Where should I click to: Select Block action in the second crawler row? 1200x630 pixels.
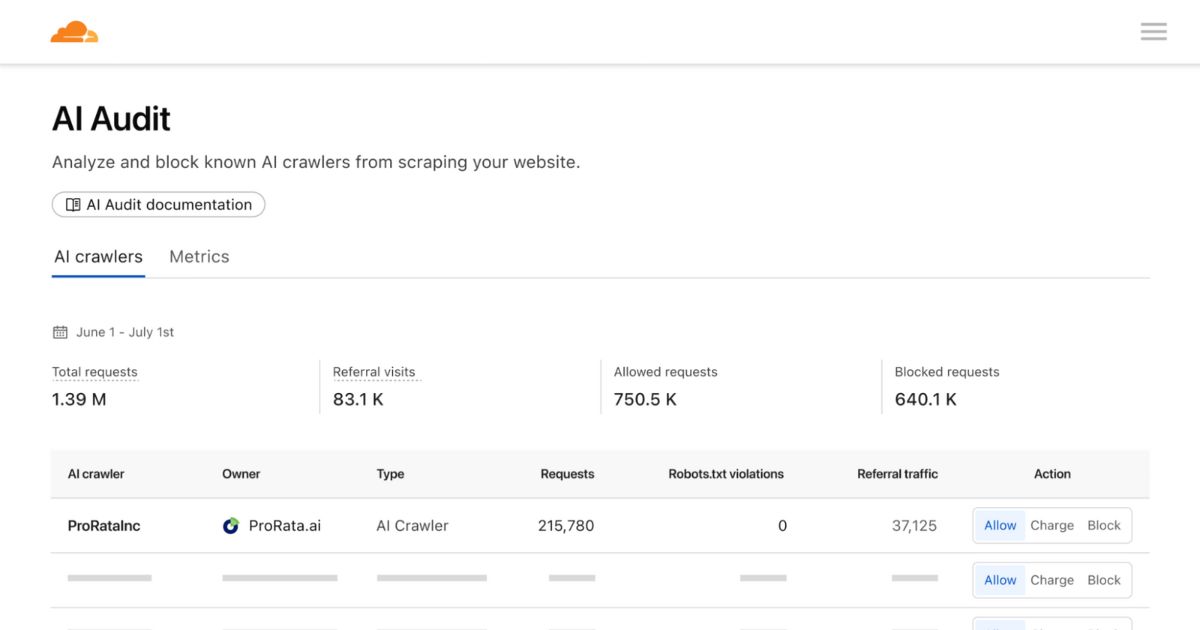(1104, 579)
